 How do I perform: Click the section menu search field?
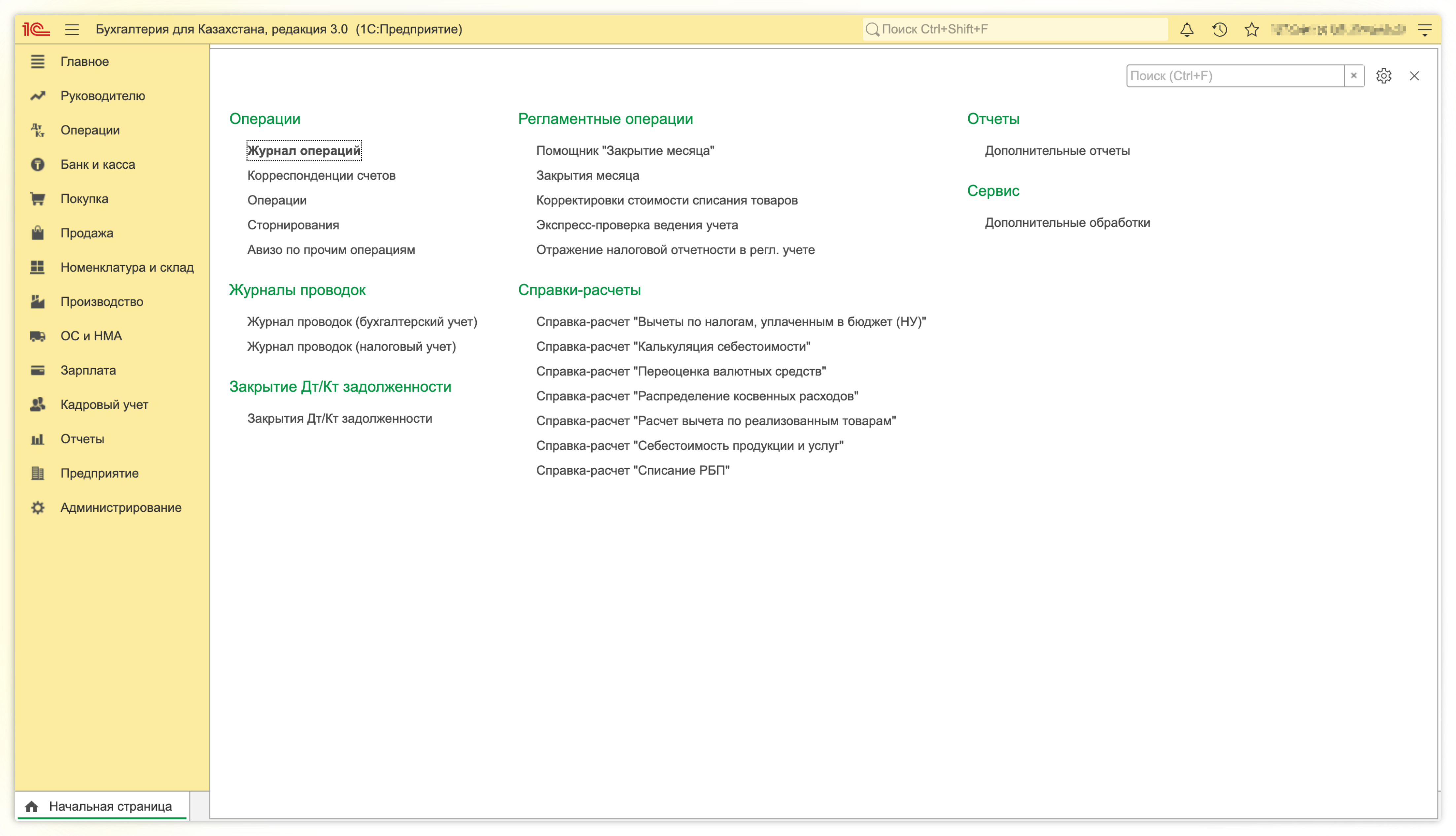pyautogui.click(x=1235, y=76)
